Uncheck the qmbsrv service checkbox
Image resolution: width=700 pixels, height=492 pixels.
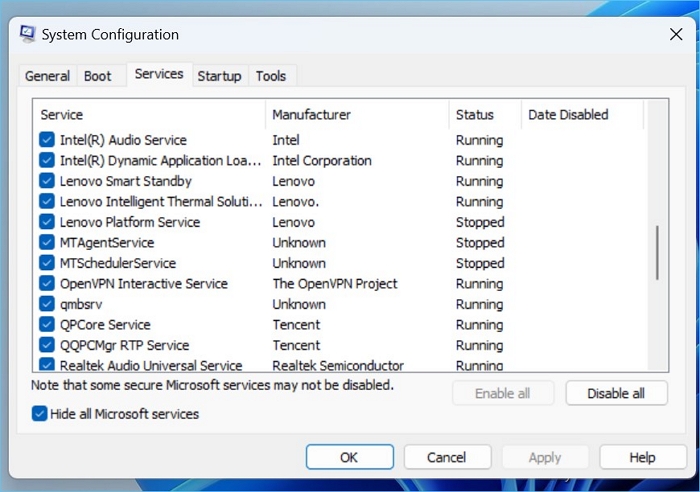pyautogui.click(x=47, y=304)
